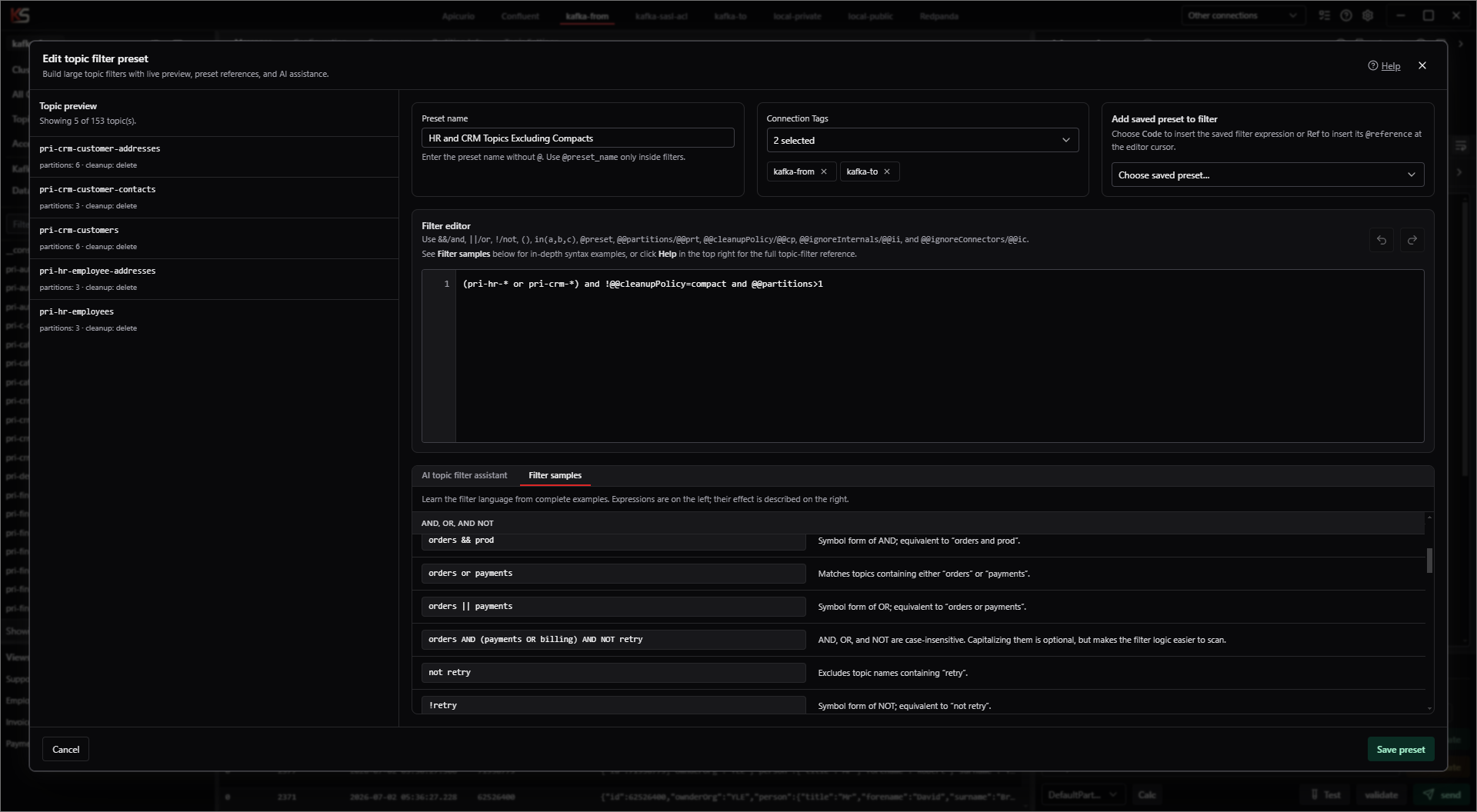Remove the kafka-to connection tag

887,171
